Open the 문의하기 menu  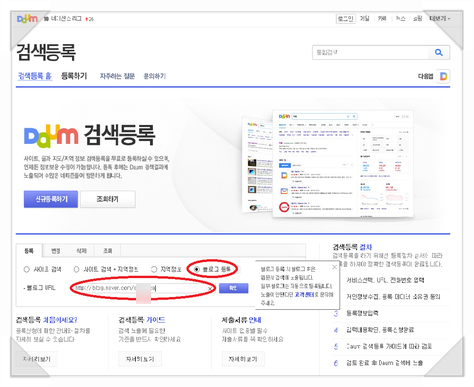[154, 76]
